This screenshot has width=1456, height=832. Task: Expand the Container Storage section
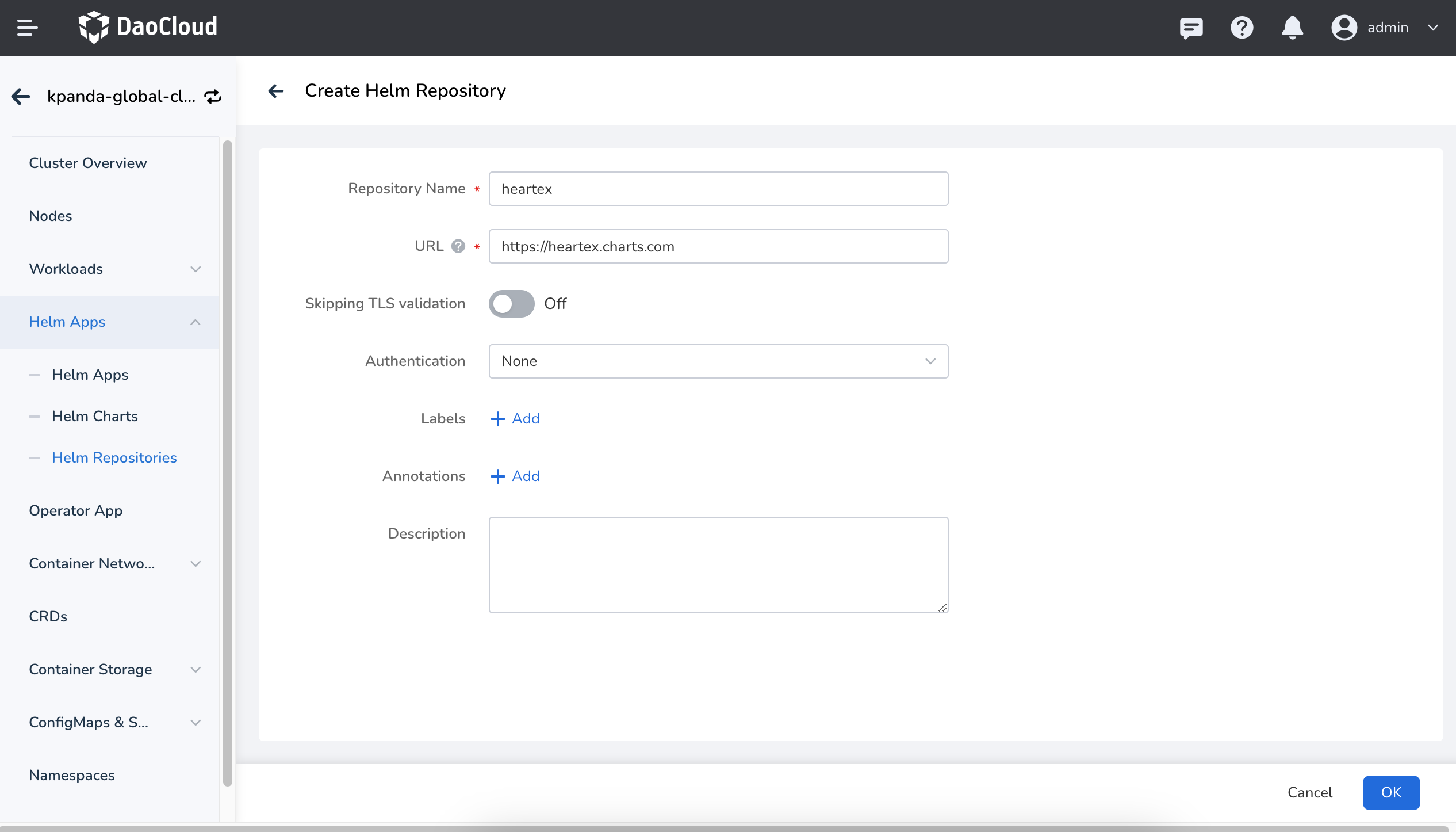pyautogui.click(x=196, y=670)
